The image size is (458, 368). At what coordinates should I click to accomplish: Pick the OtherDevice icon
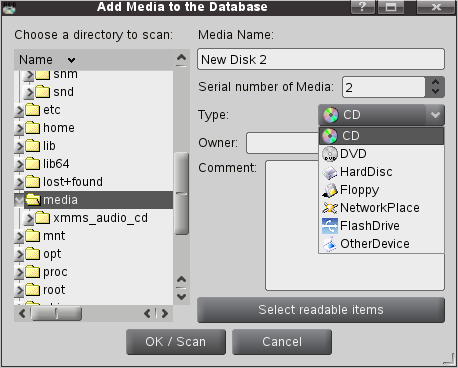(x=330, y=244)
